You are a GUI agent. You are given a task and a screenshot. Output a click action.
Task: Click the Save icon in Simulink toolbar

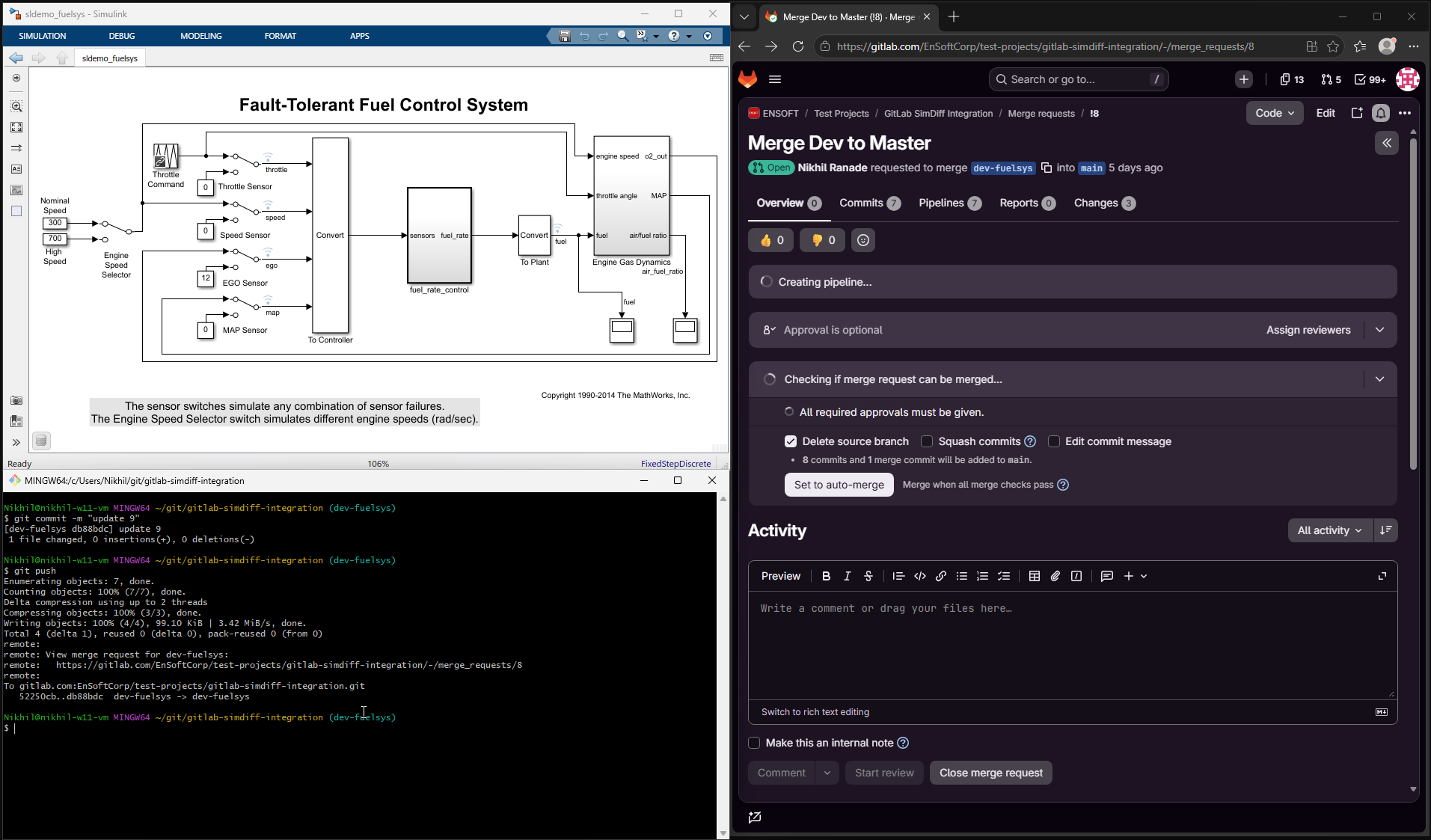565,36
